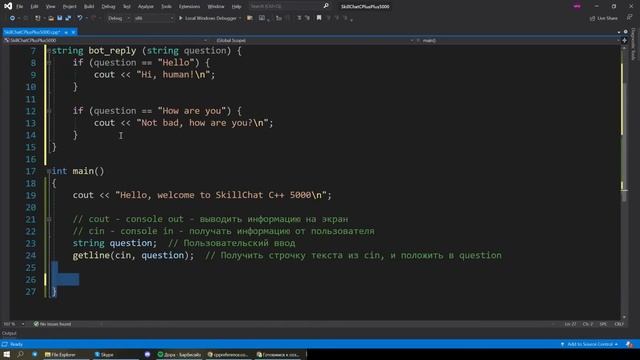Open the Tools menu
This screenshot has height=360, width=640.
click(x=166, y=7)
